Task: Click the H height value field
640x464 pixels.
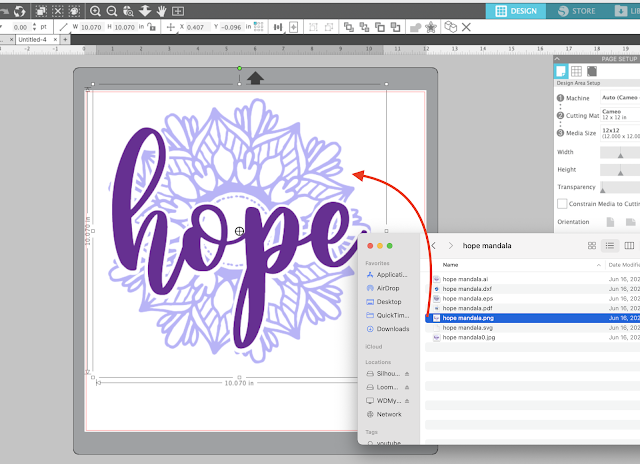Action: coord(124,27)
